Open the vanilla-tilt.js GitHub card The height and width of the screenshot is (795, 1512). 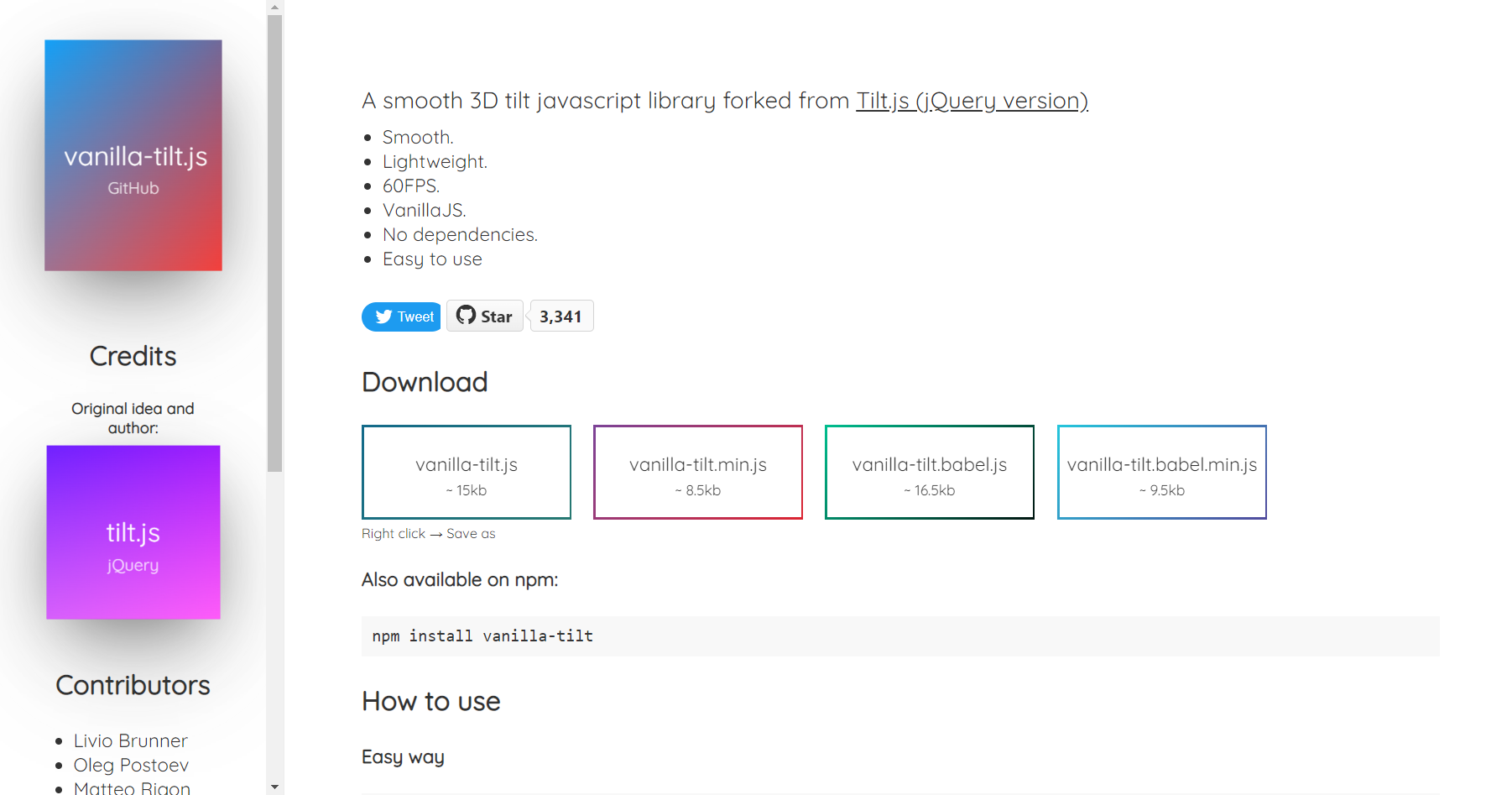pos(133,154)
